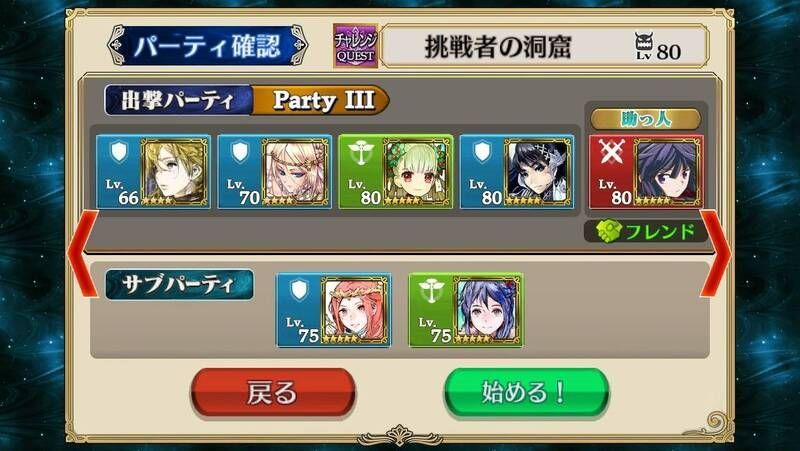Click the shield icon on Lv. 66 card
The image size is (800, 451).
119,152
